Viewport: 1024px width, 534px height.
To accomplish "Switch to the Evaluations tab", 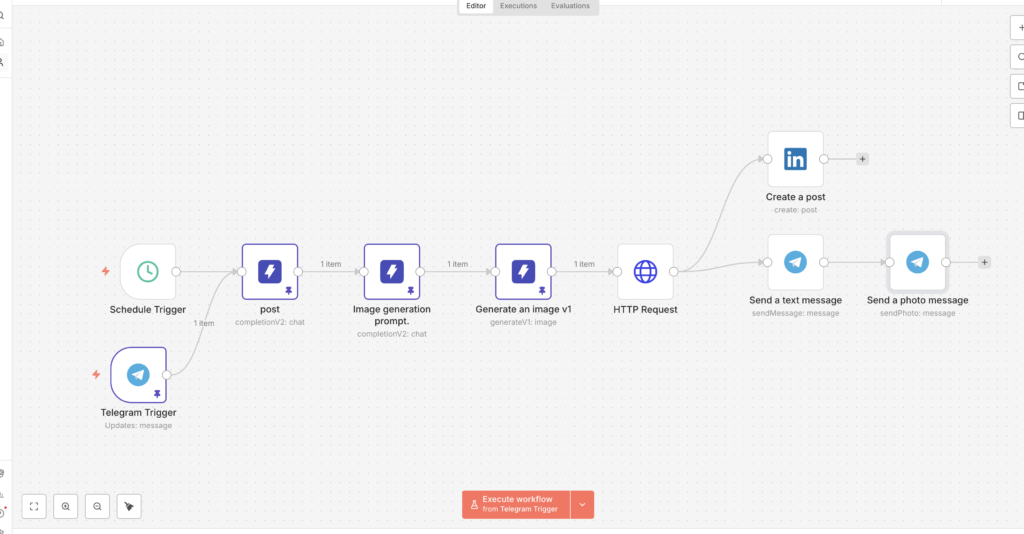I will click(570, 6).
